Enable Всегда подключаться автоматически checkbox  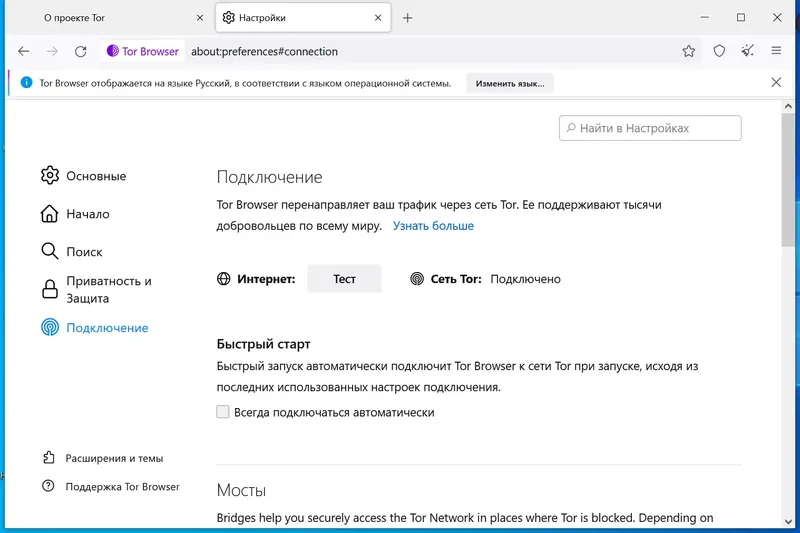pos(223,412)
